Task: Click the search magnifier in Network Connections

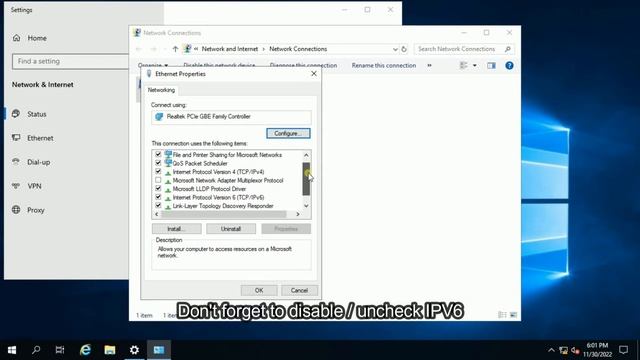Action: [x=508, y=49]
